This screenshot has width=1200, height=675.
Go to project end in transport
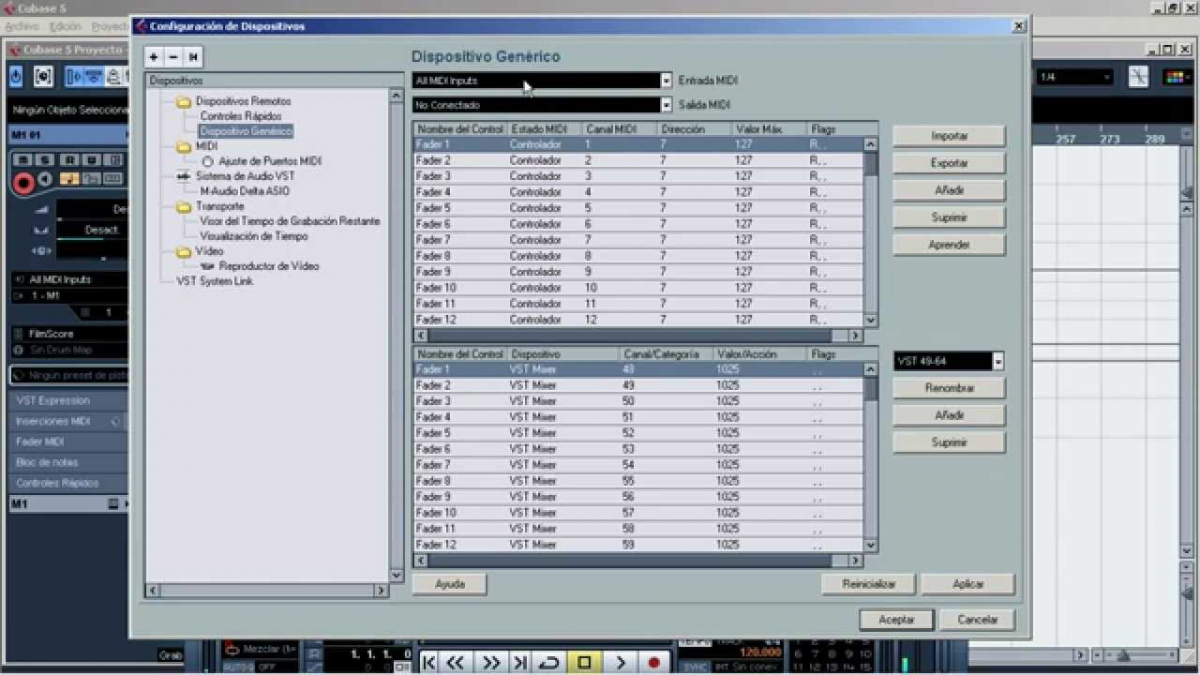tap(520, 662)
